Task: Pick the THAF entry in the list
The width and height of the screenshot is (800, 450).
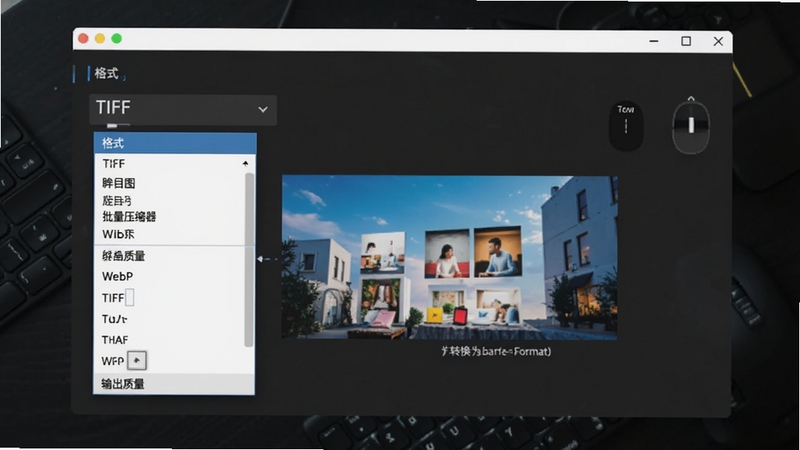Action: pos(115,340)
